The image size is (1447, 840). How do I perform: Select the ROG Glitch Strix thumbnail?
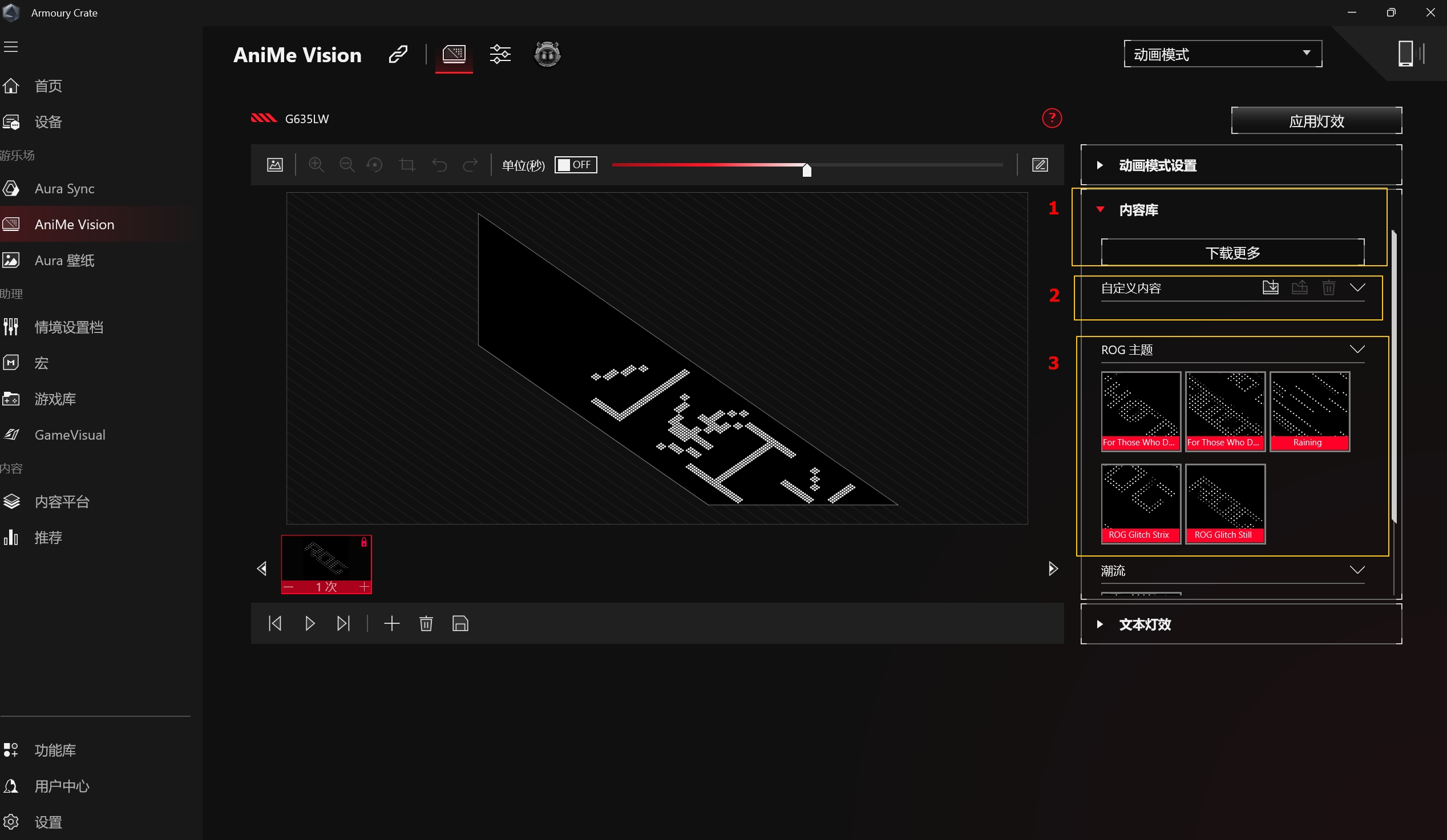click(x=1141, y=504)
